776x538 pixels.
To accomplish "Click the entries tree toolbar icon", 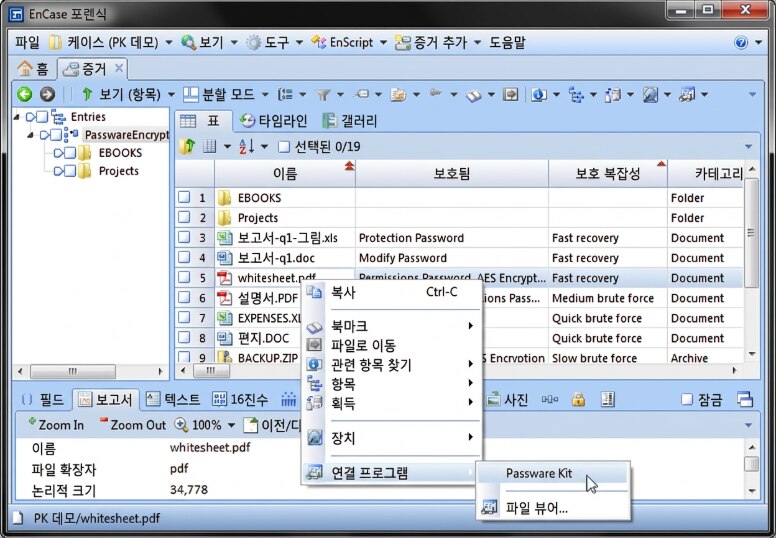I will pyautogui.click(x=576, y=94).
